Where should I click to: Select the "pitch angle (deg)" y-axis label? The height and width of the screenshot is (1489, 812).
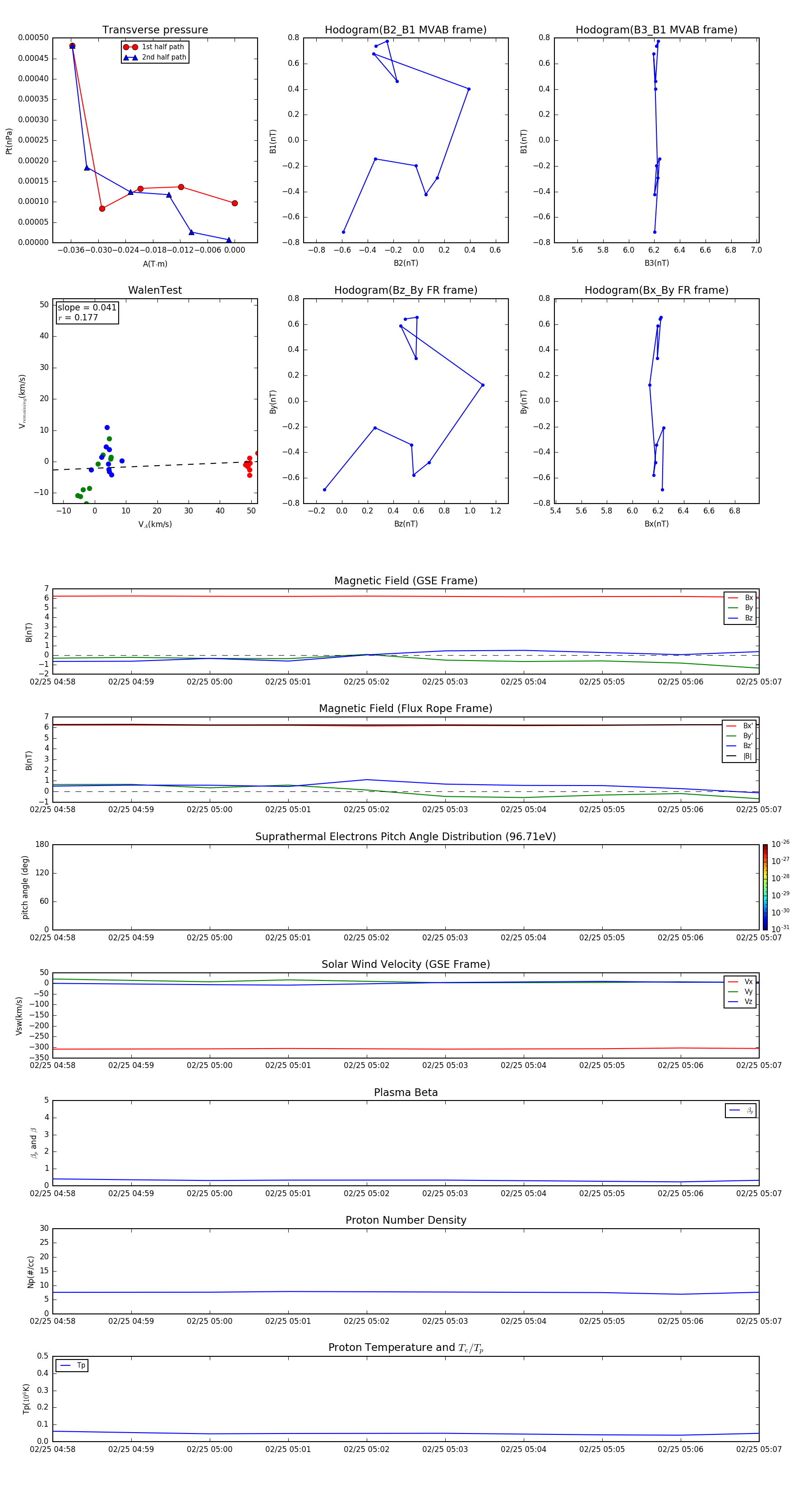click(25, 887)
